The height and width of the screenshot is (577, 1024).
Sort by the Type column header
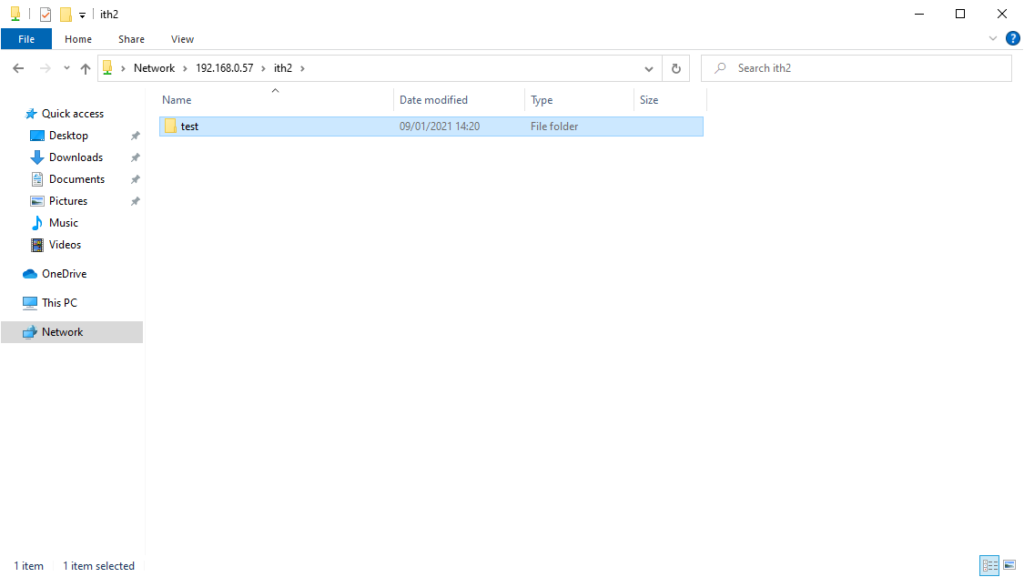point(541,100)
